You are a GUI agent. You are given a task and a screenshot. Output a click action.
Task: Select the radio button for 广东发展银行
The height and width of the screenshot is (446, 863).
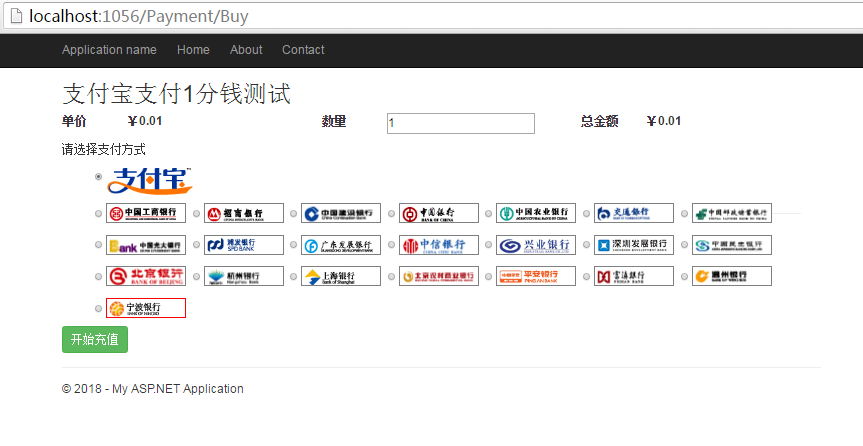293,244
